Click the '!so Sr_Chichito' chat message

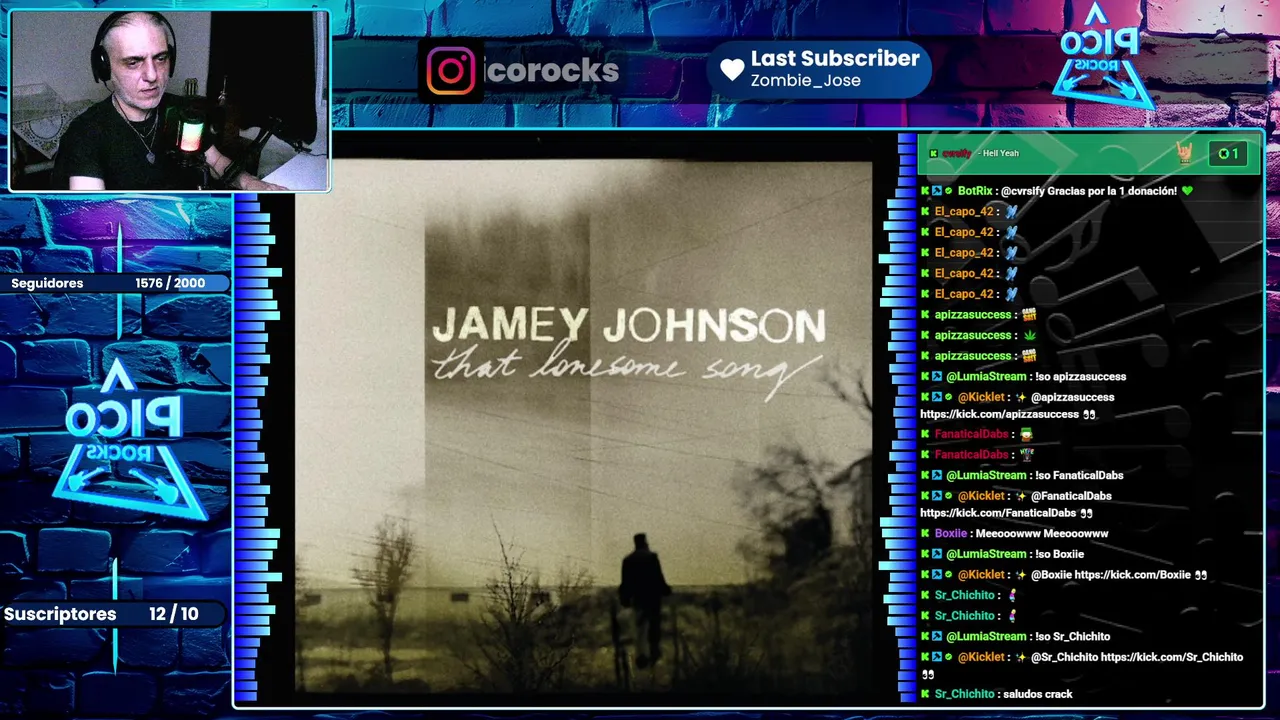(x=1072, y=637)
